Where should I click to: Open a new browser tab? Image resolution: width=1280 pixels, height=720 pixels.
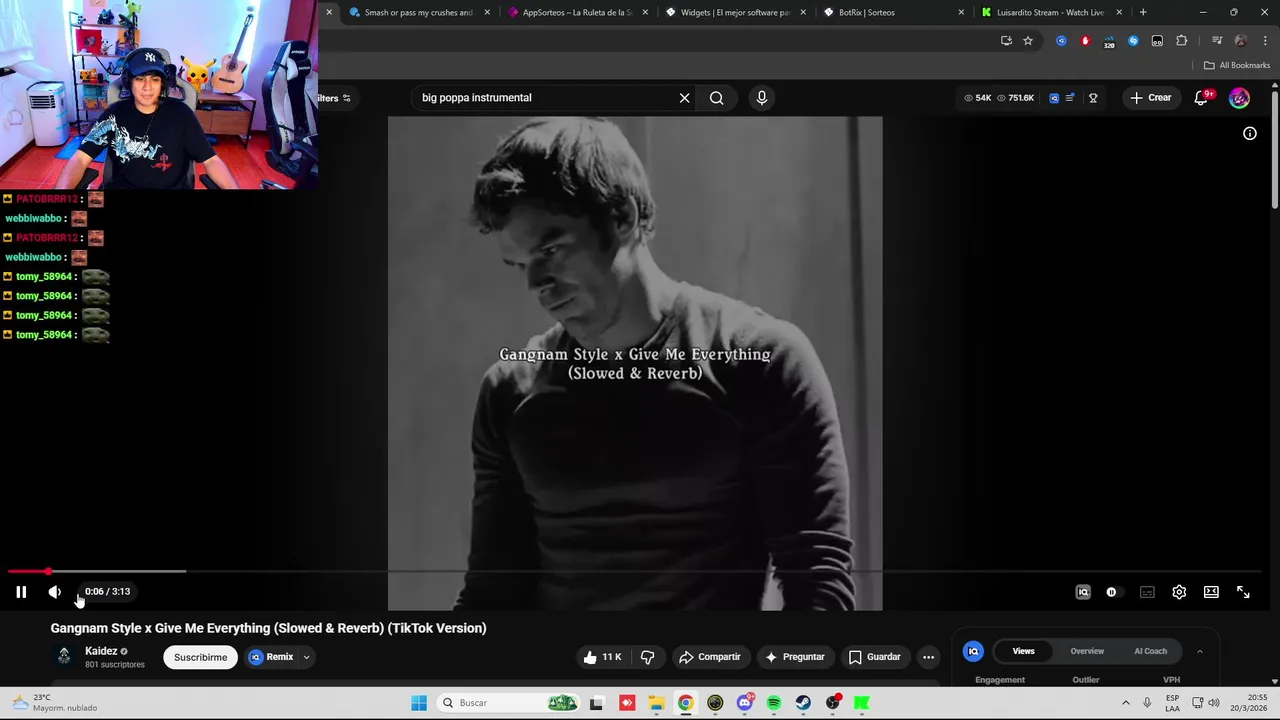tap(1143, 12)
